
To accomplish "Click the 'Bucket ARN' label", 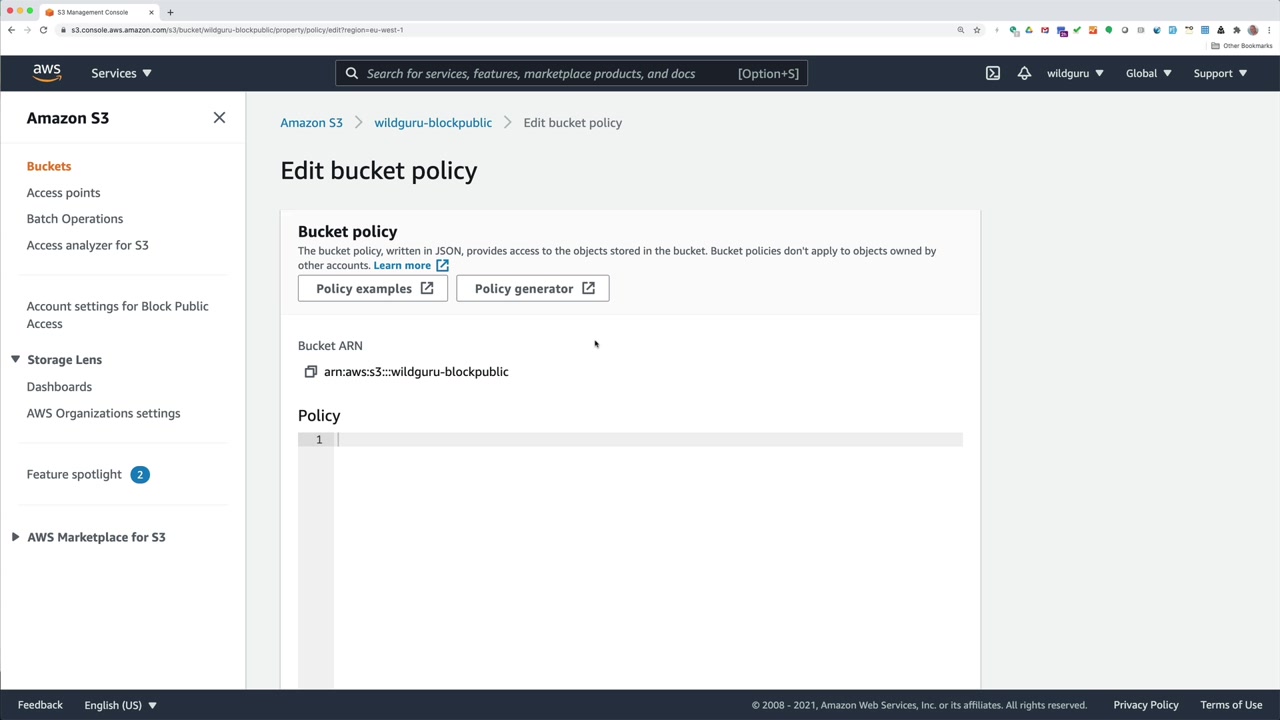I will click(330, 346).
